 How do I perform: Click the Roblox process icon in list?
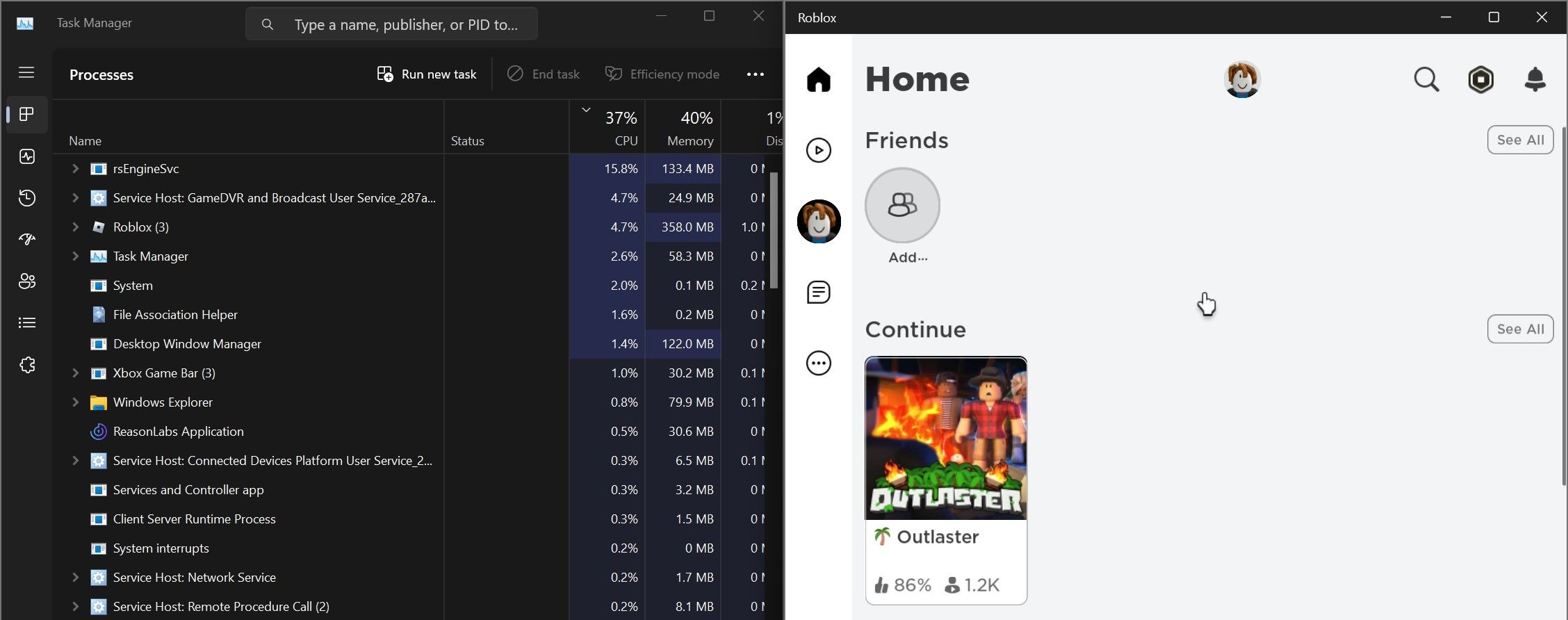pos(99,227)
